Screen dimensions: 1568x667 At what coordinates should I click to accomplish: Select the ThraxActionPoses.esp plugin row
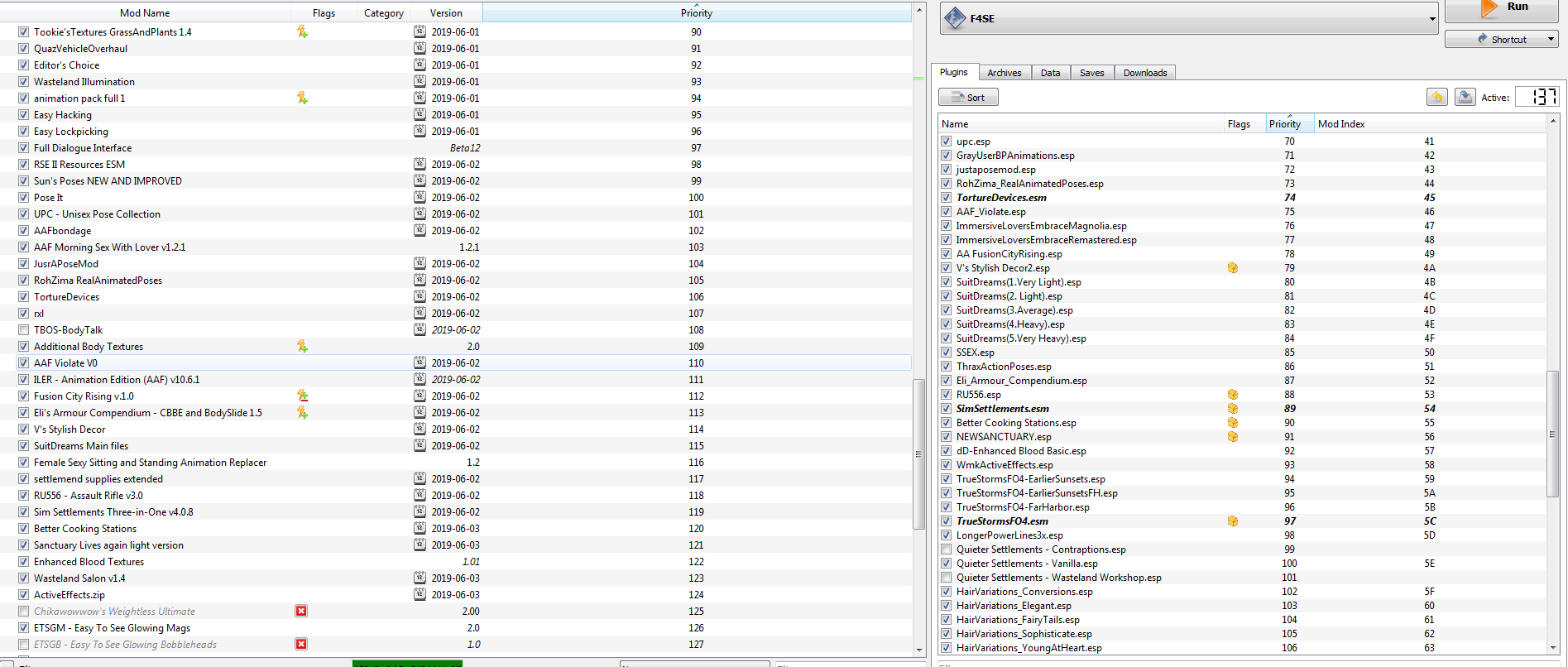[1242, 367]
